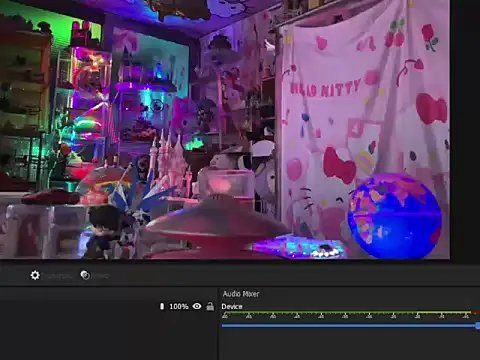Click the webcam preview canvas
Viewport: 480px width, 360px height.
[225, 129]
